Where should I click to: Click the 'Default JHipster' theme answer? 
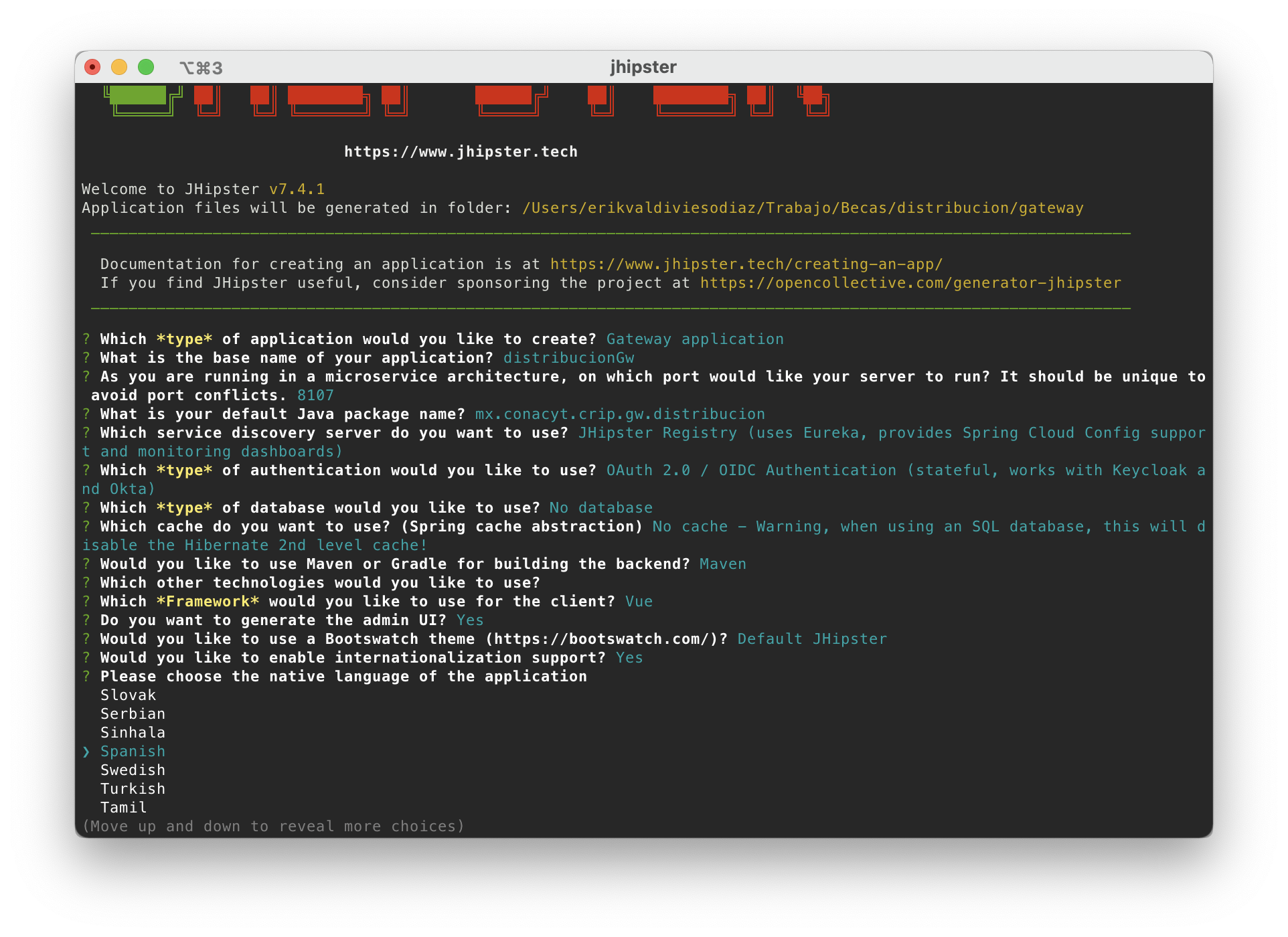coord(812,639)
